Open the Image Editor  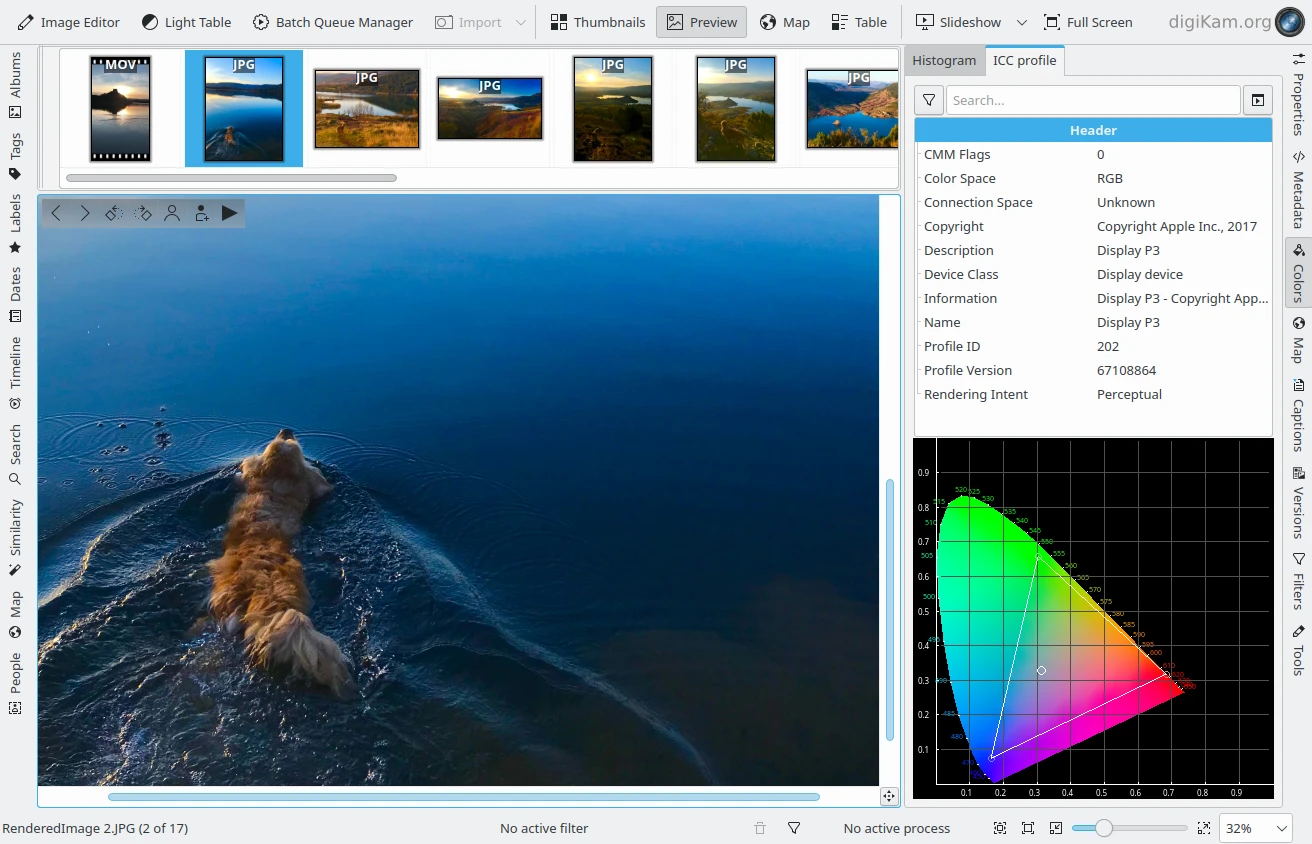point(69,22)
